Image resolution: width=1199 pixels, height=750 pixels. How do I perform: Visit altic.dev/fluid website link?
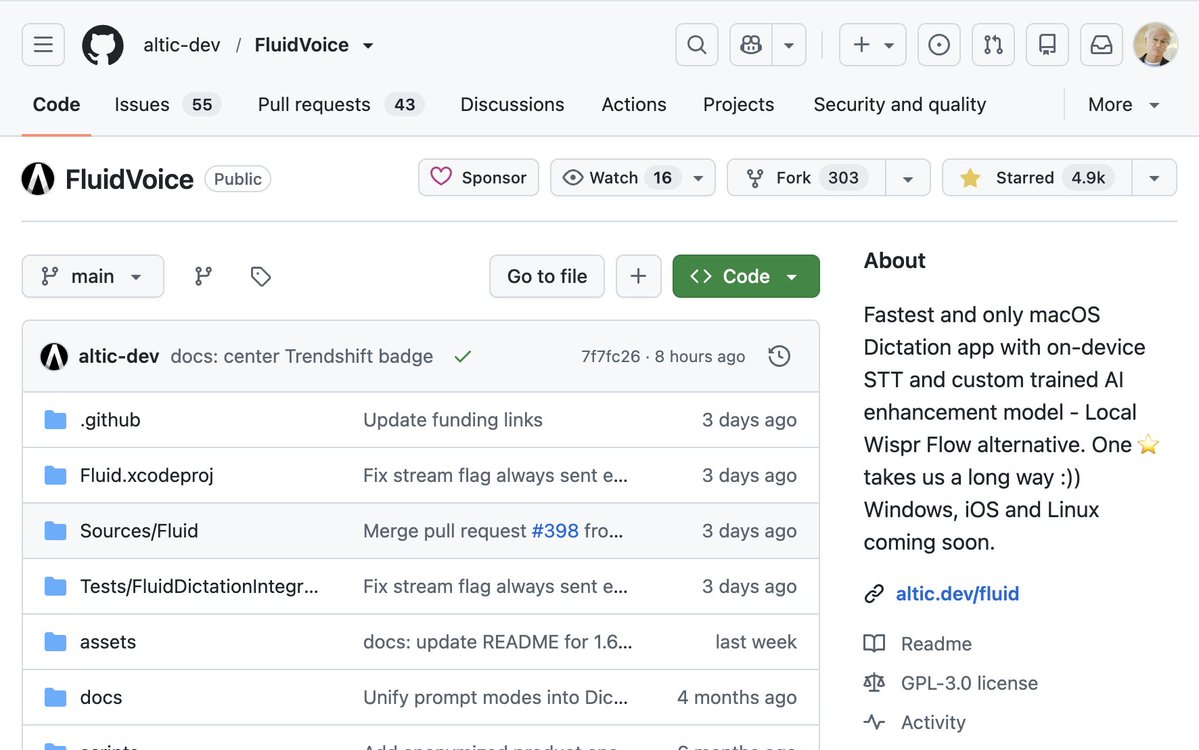[x=957, y=593]
